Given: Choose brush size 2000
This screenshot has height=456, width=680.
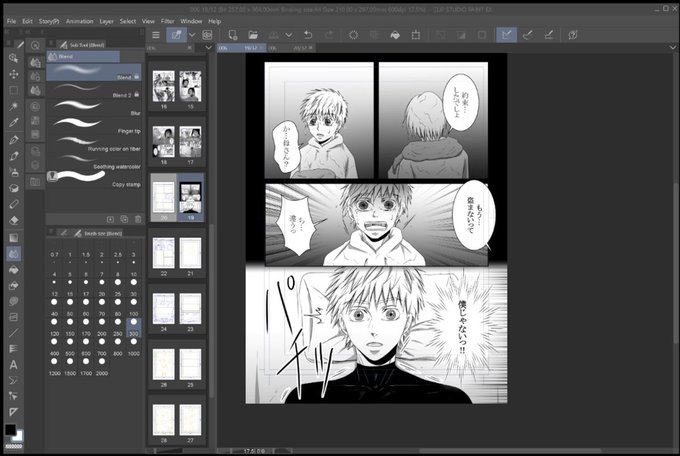Looking at the screenshot, I should click(101, 367).
